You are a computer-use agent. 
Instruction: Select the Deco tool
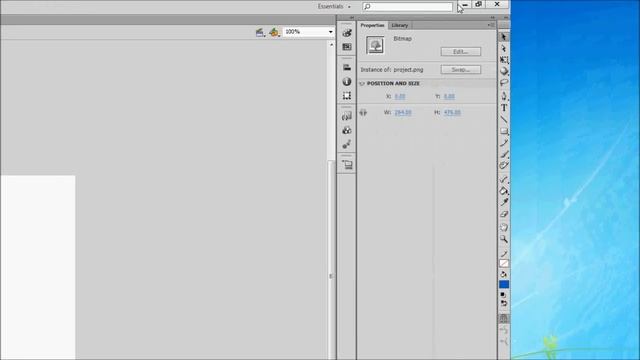[504, 165]
